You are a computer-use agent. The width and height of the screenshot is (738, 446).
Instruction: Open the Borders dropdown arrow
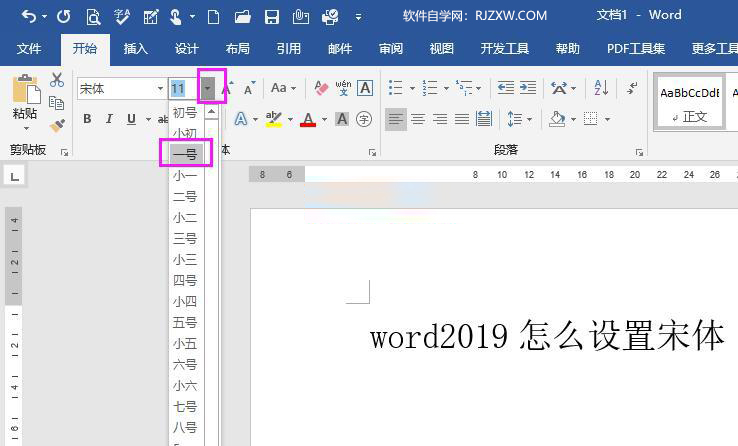(607, 119)
